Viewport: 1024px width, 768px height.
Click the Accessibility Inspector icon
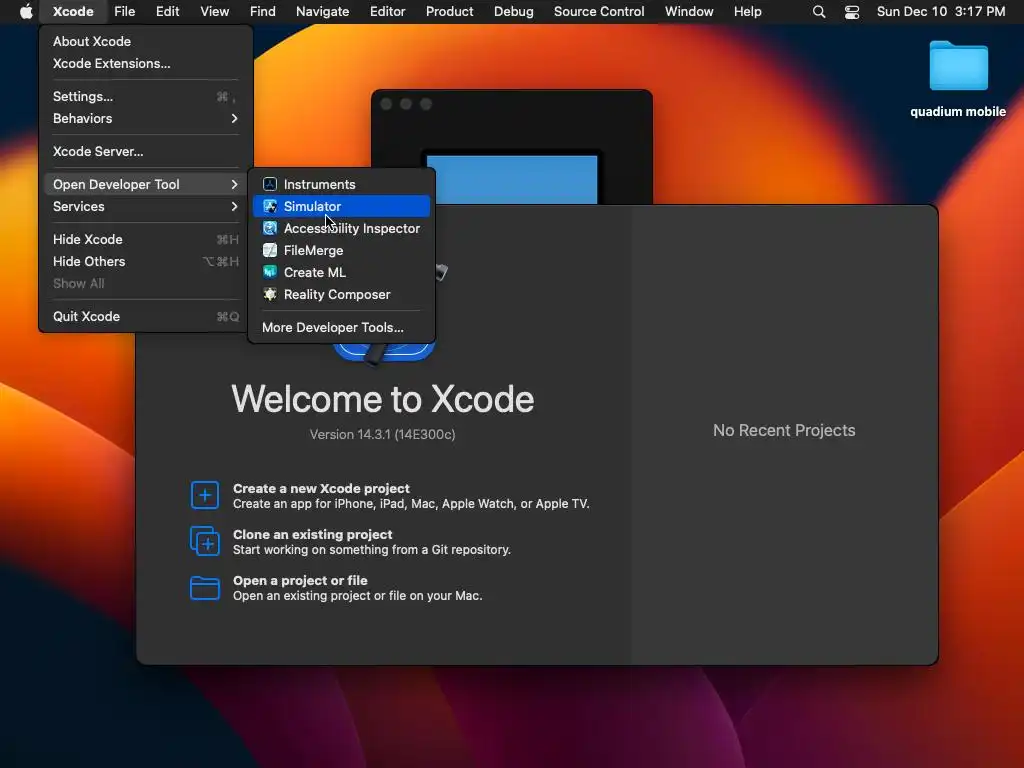[x=270, y=228]
